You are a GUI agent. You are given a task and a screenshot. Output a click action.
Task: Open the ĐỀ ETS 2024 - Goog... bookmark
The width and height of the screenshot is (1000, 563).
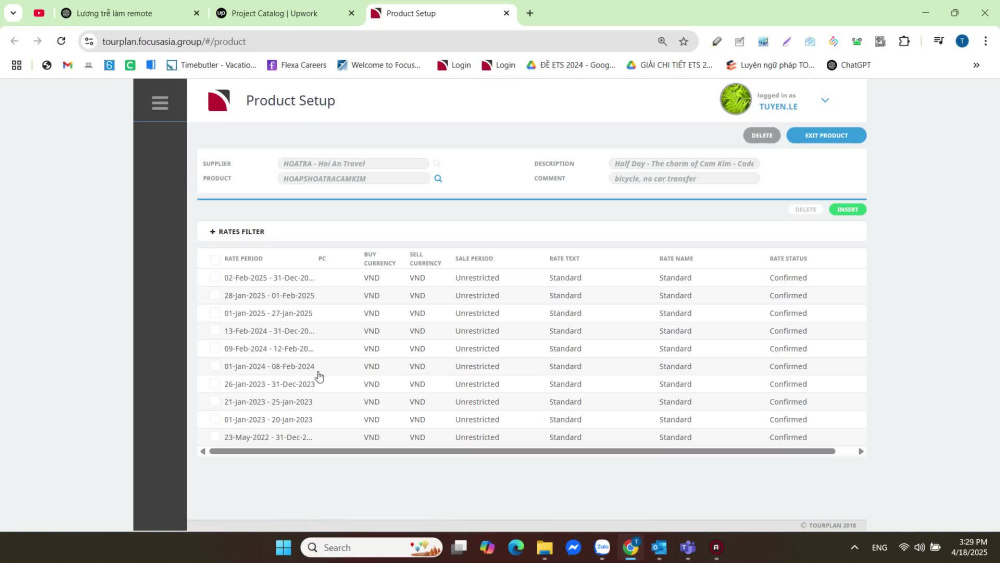(x=571, y=65)
